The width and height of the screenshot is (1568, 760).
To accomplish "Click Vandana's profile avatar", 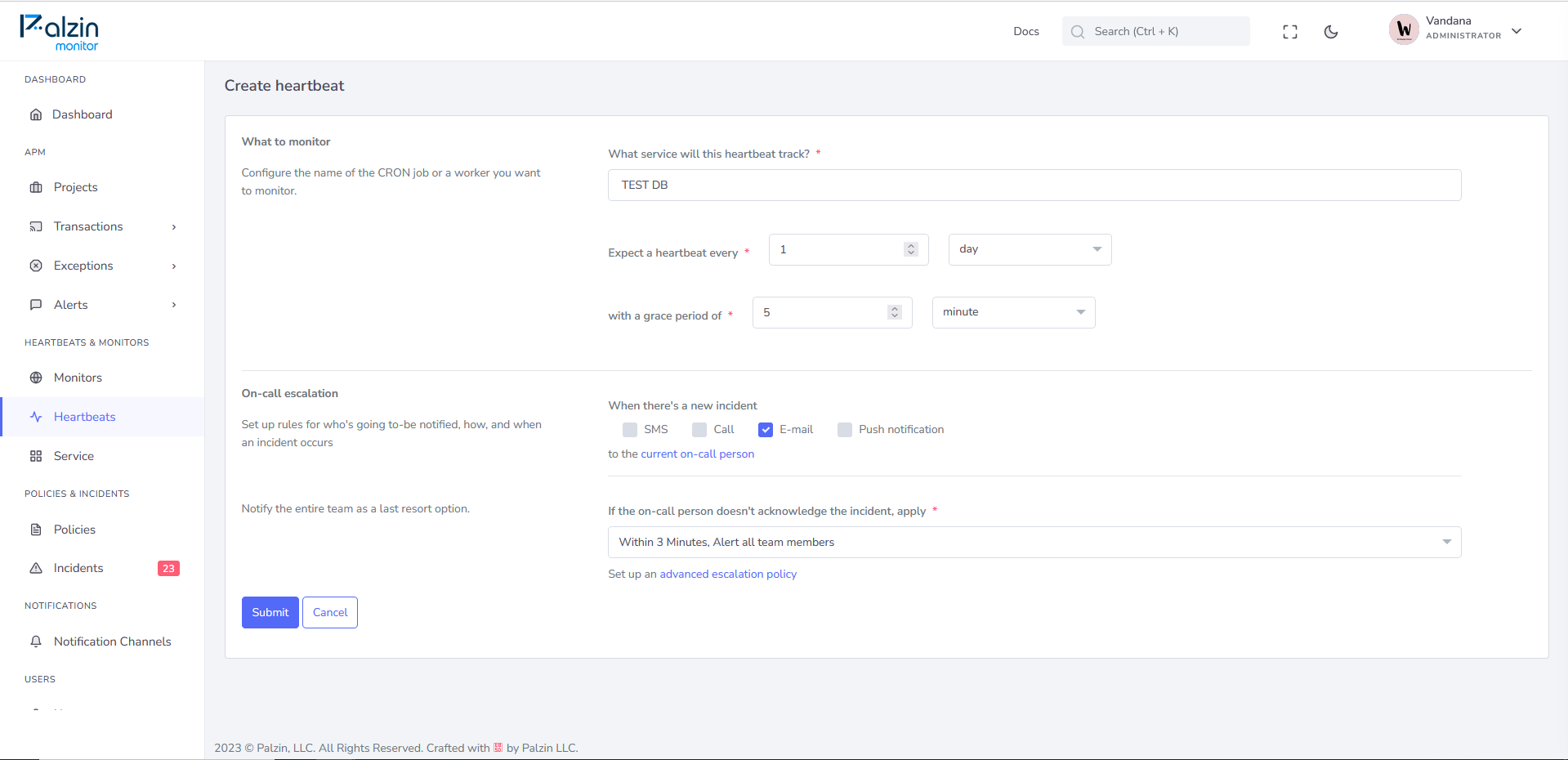I will pyautogui.click(x=1404, y=30).
